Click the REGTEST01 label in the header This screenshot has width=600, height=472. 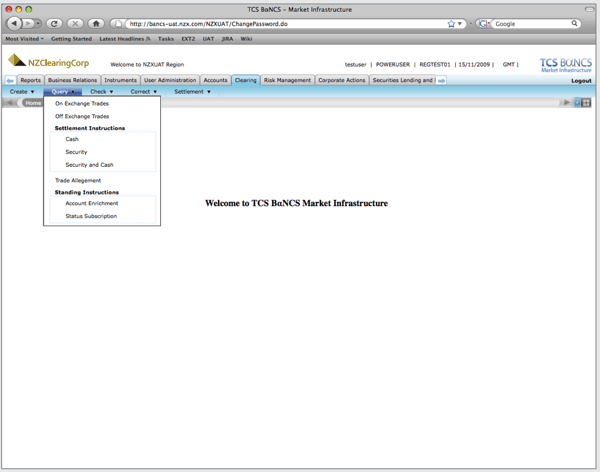tap(435, 64)
